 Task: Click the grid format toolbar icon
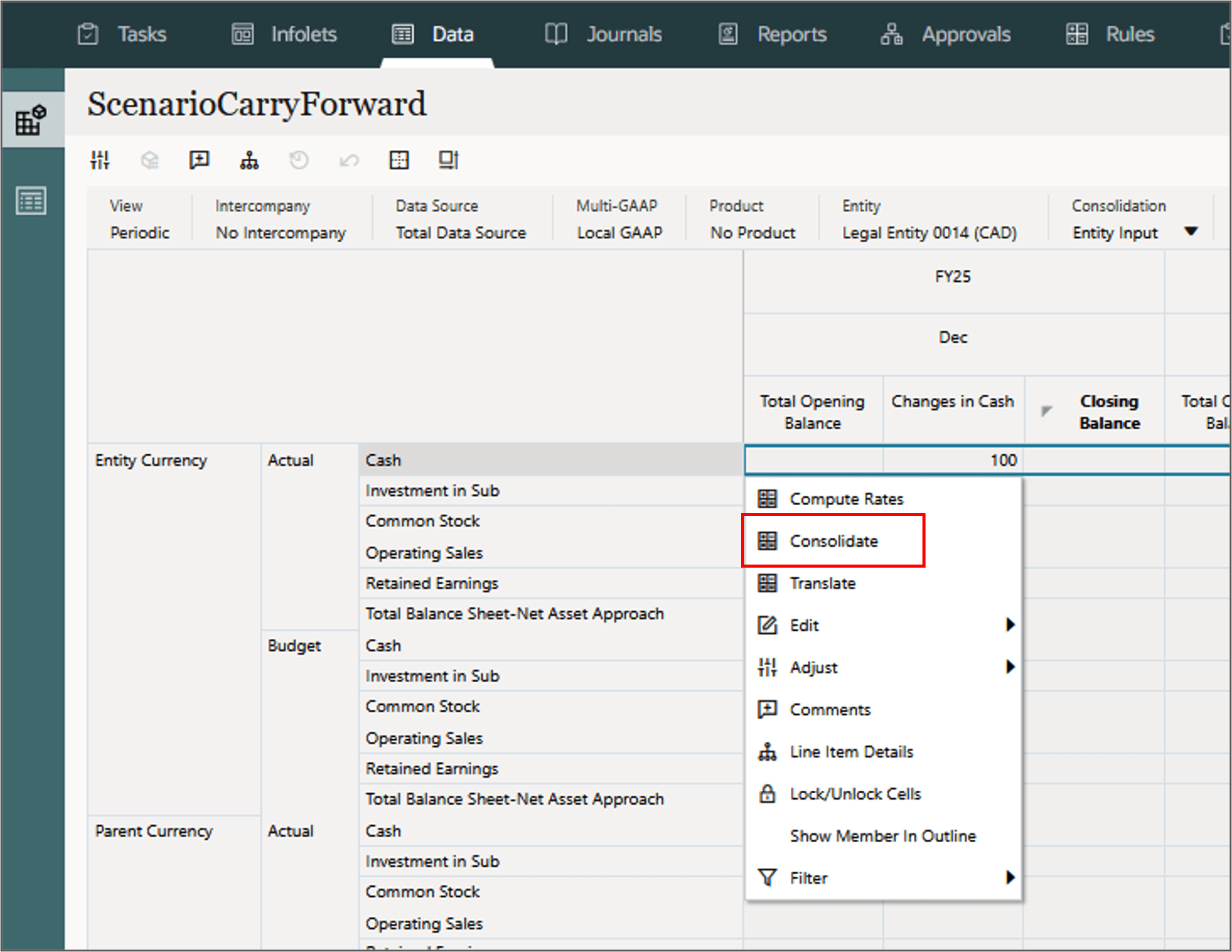tap(399, 161)
